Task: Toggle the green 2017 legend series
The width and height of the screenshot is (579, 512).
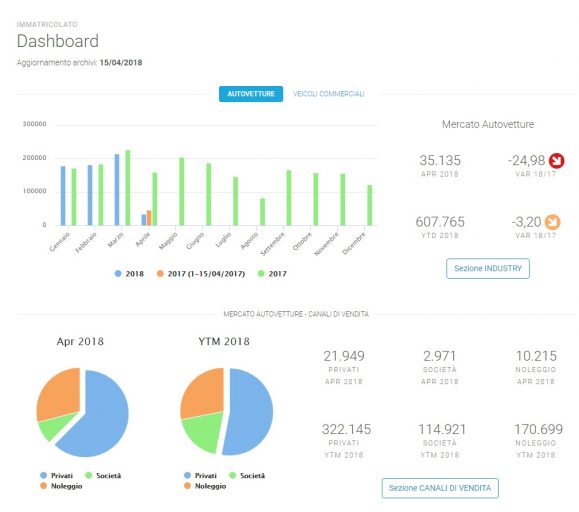Action: pos(272,274)
